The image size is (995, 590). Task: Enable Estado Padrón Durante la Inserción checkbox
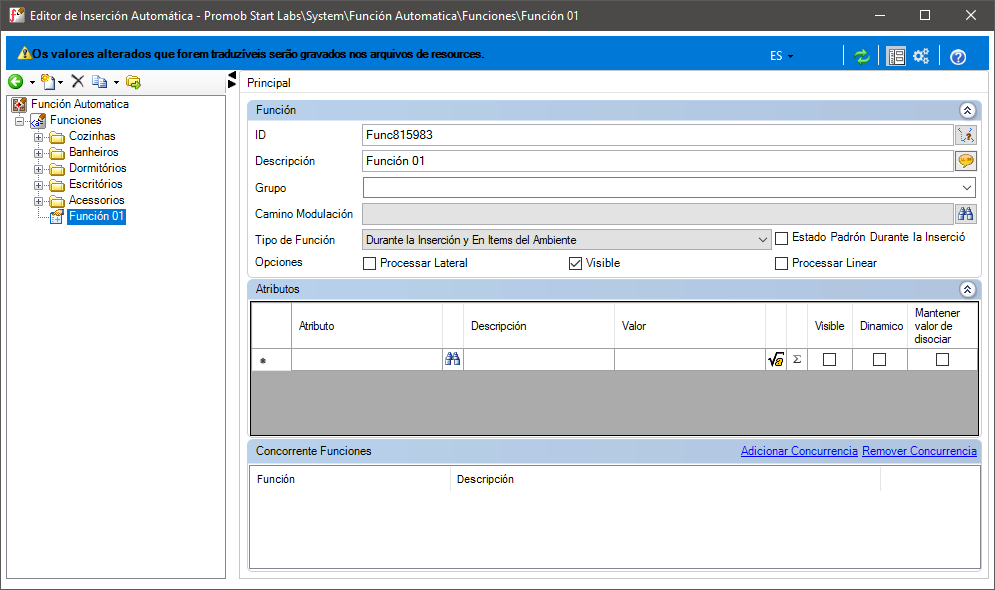(781, 239)
